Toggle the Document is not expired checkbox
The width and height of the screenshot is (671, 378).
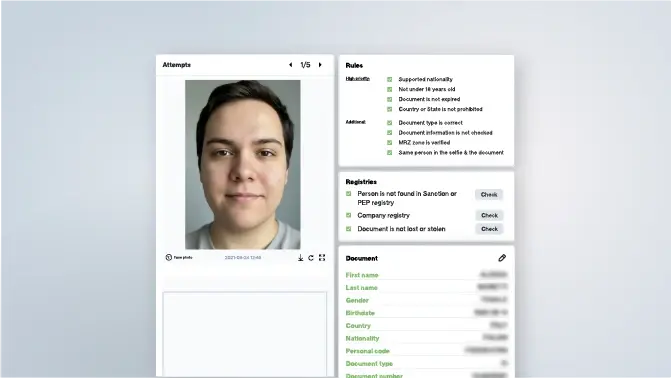[389, 99]
